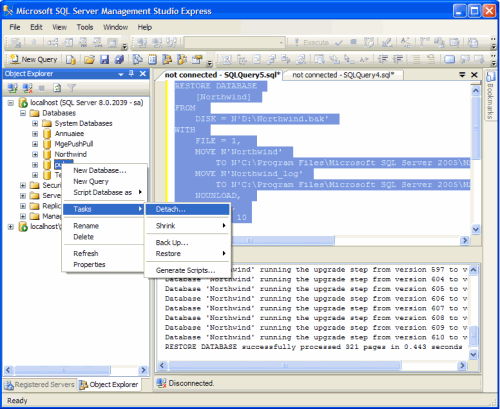Open the active files list dropdown arrow
This screenshot has height=409, width=500.
tap(462, 75)
